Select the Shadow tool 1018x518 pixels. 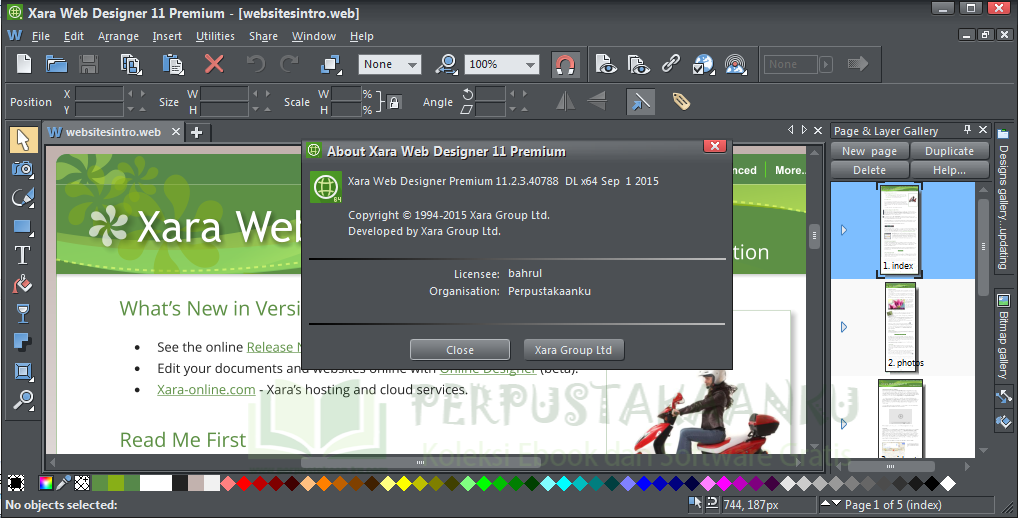coord(23,342)
